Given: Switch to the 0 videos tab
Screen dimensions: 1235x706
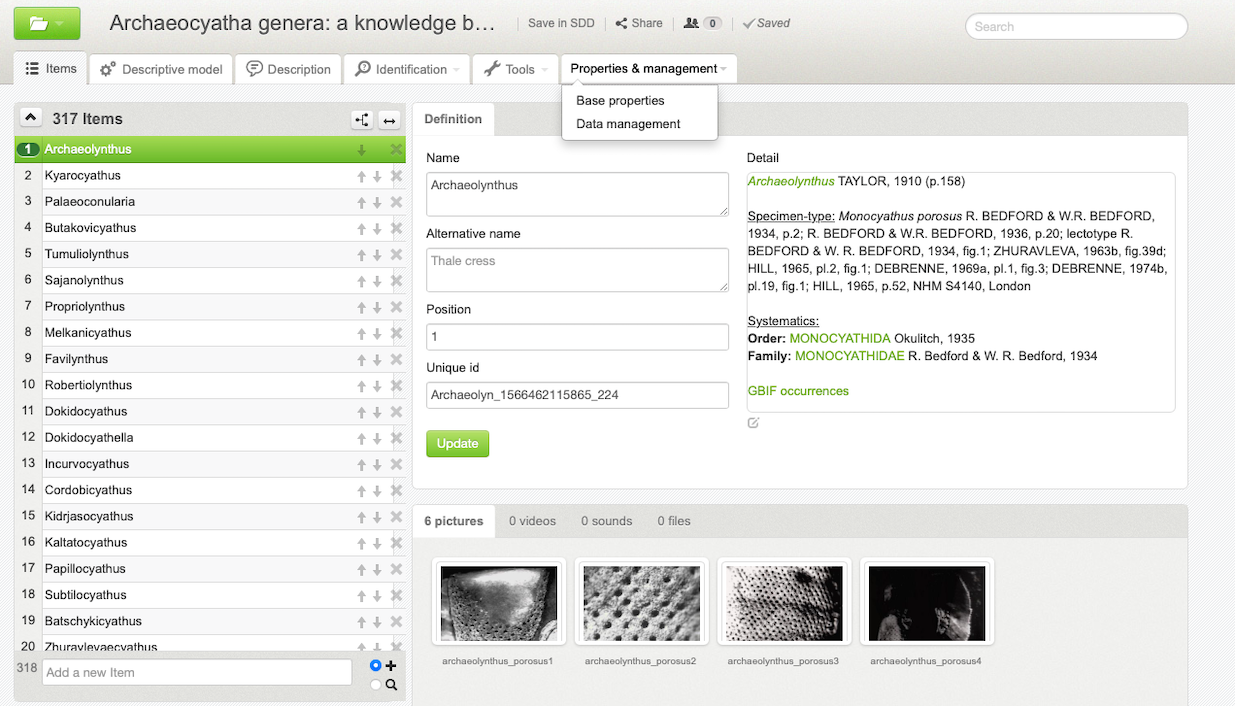Looking at the screenshot, I should 532,521.
